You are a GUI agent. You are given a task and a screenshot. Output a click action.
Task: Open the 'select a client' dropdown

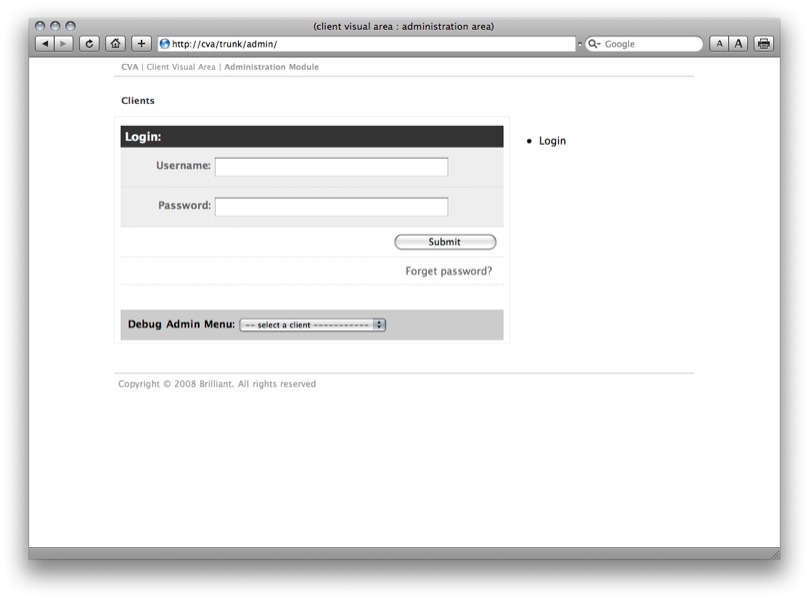click(312, 325)
